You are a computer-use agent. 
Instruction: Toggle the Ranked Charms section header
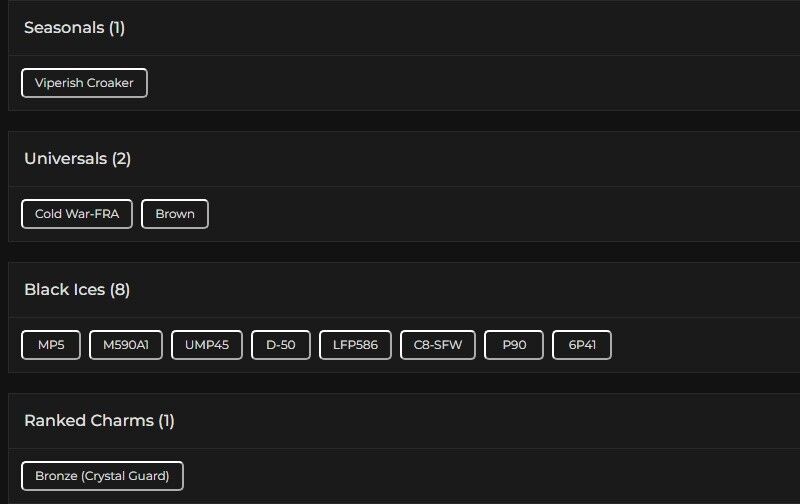[89, 421]
